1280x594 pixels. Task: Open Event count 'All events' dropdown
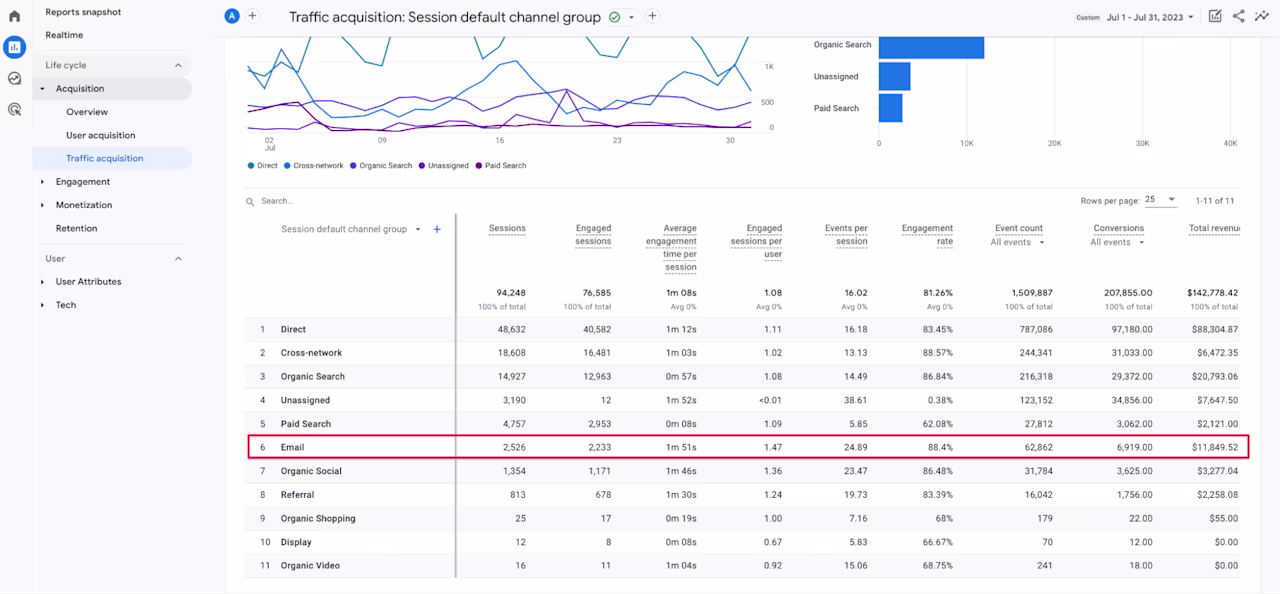tap(1018, 242)
